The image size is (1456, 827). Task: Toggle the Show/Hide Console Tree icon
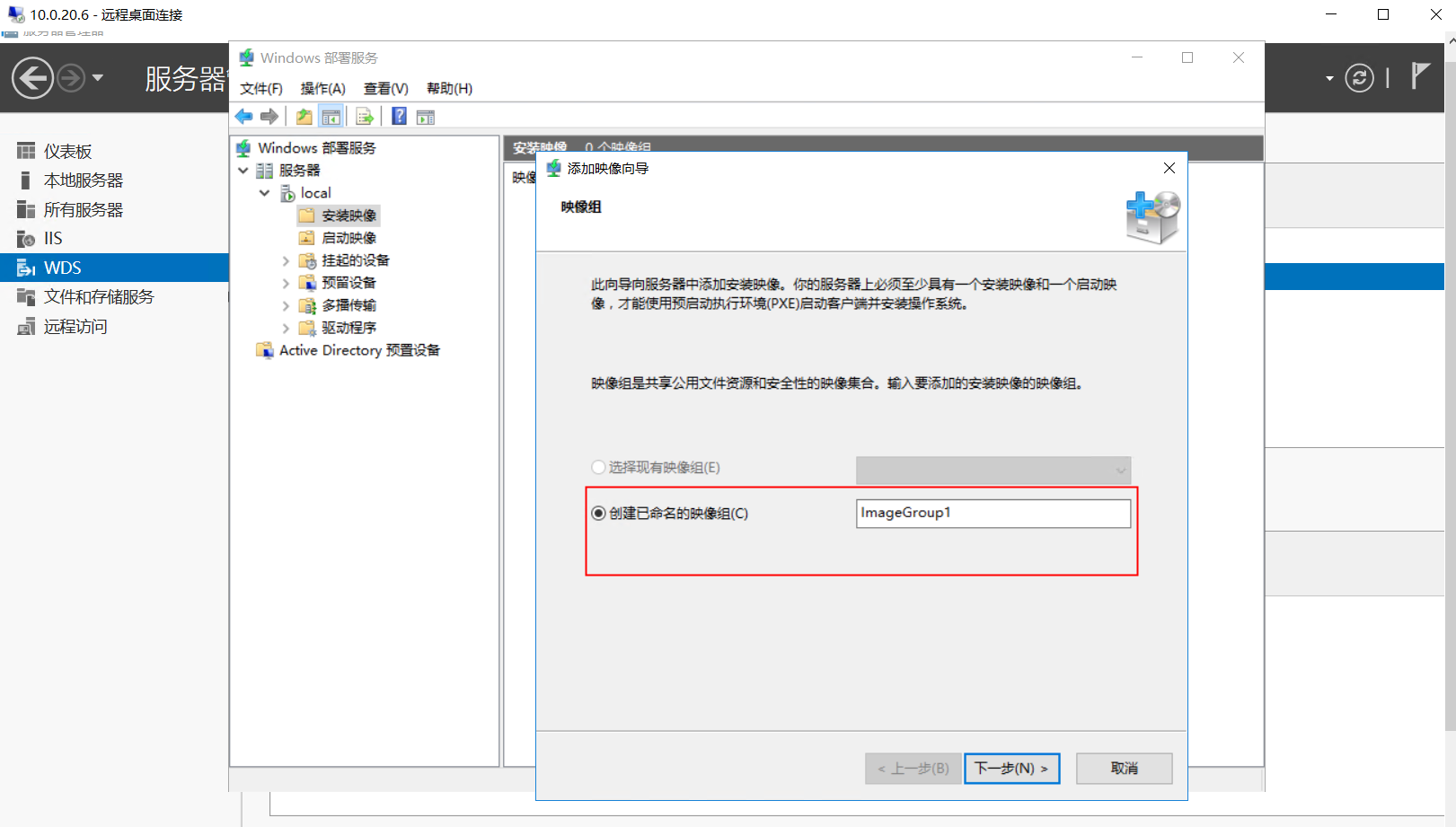pyautogui.click(x=331, y=116)
